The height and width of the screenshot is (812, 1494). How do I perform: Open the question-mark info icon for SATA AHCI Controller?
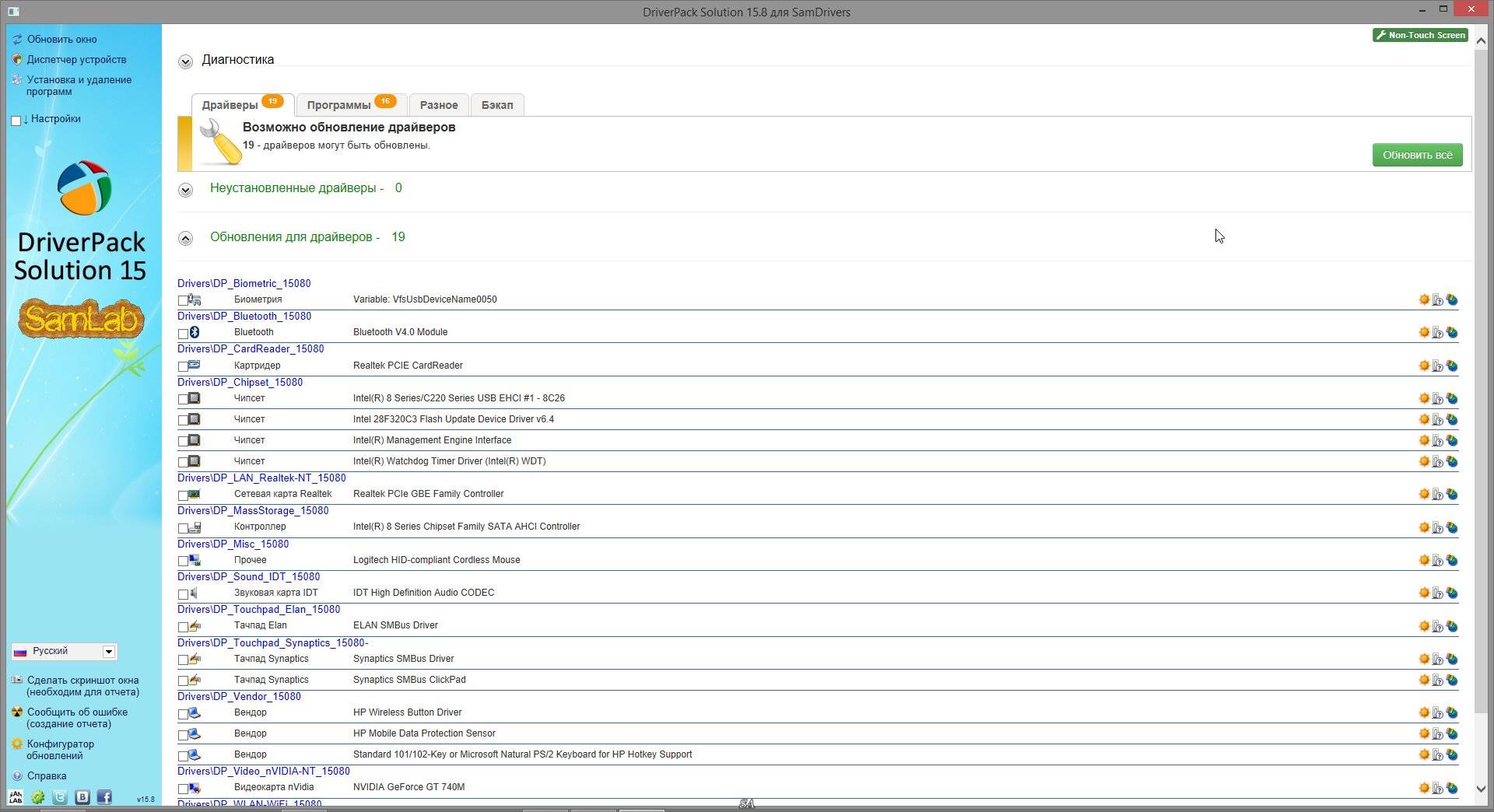click(x=1438, y=527)
